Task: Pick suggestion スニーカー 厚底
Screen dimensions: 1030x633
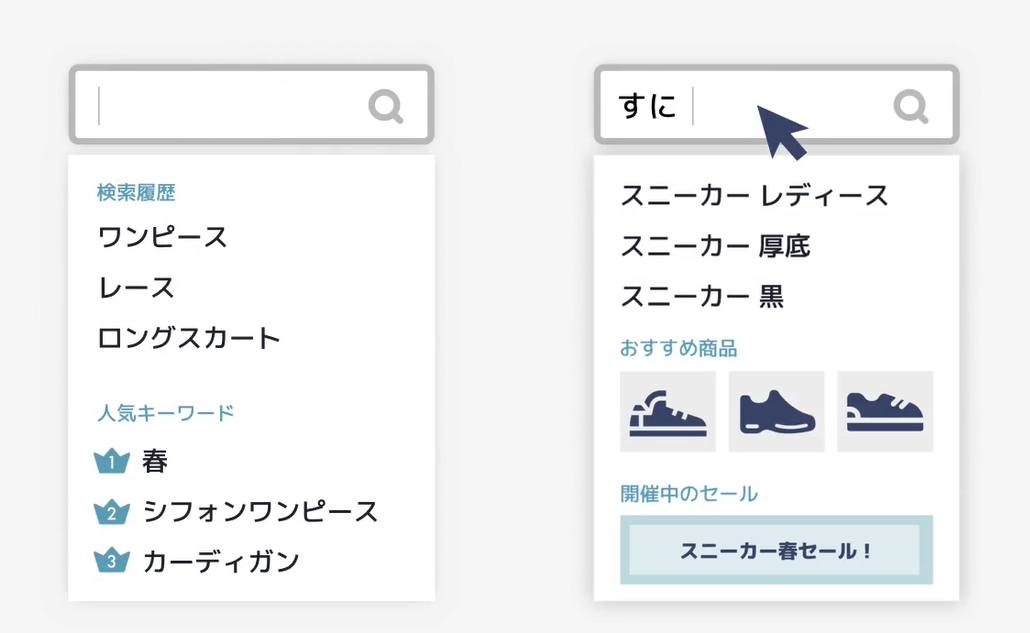Action: 715,245
